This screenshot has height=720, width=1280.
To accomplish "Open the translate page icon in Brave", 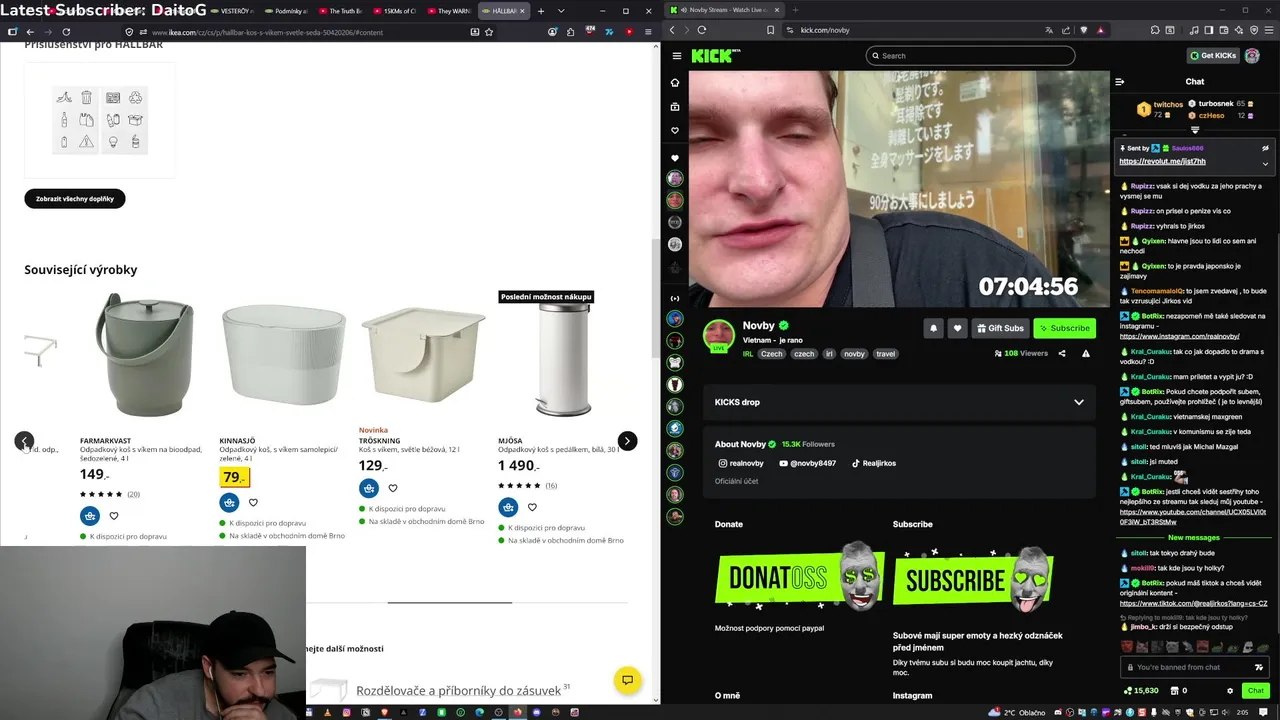I will tap(1049, 30).
